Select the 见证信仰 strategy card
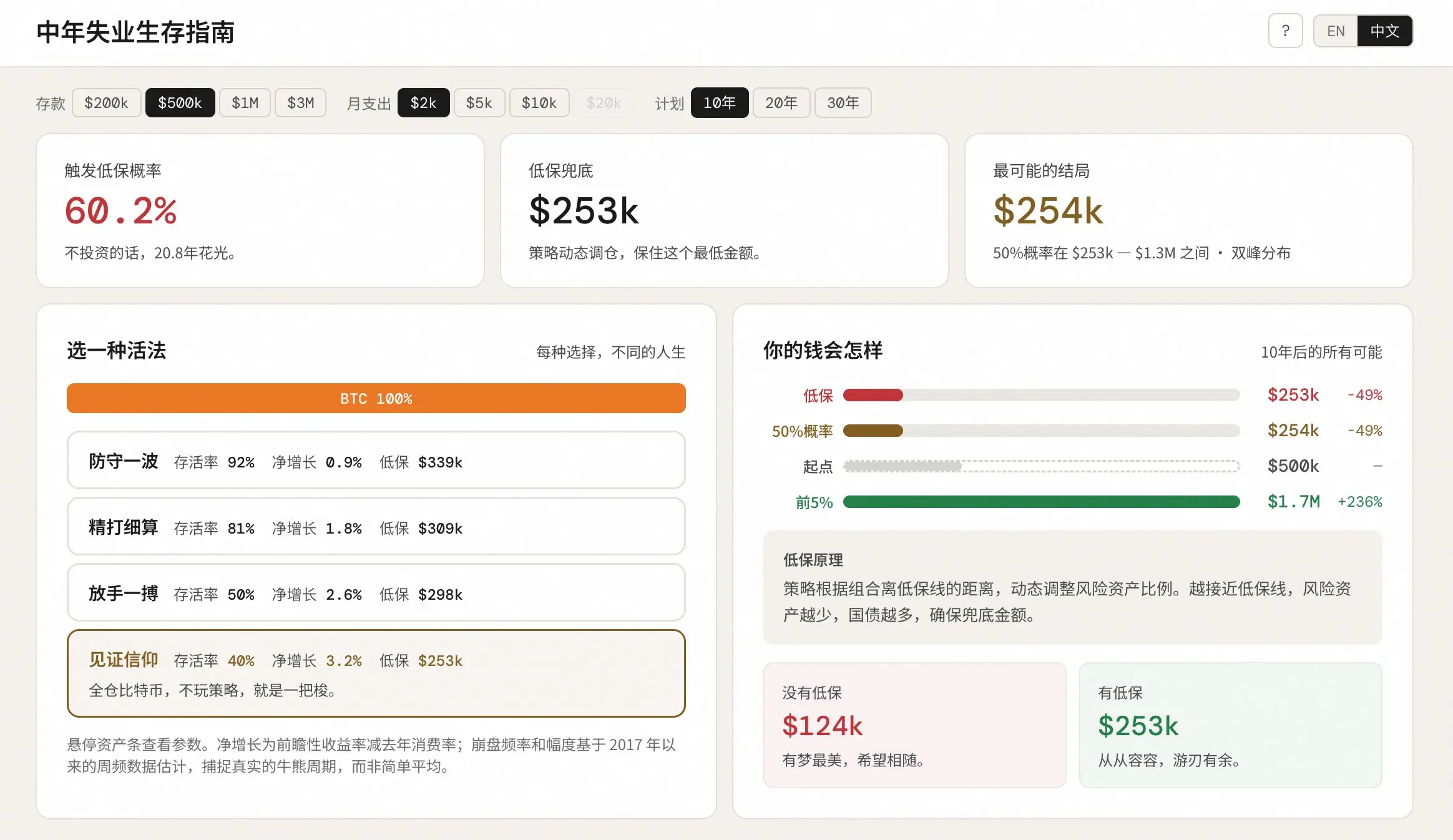 pos(376,673)
